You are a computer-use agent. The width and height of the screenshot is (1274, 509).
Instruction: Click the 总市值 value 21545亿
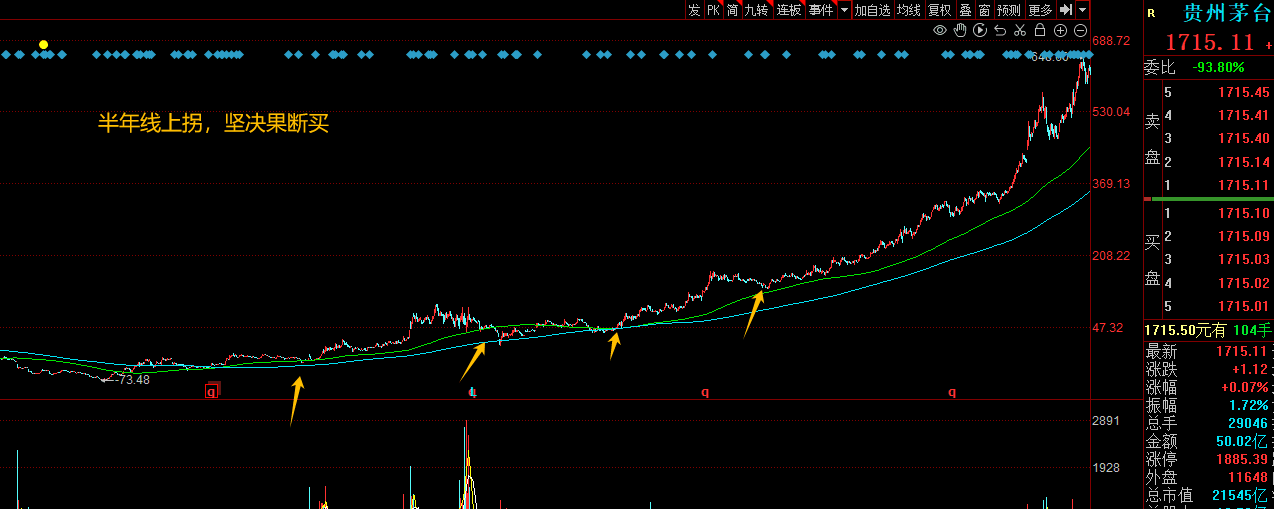(x=1241, y=495)
